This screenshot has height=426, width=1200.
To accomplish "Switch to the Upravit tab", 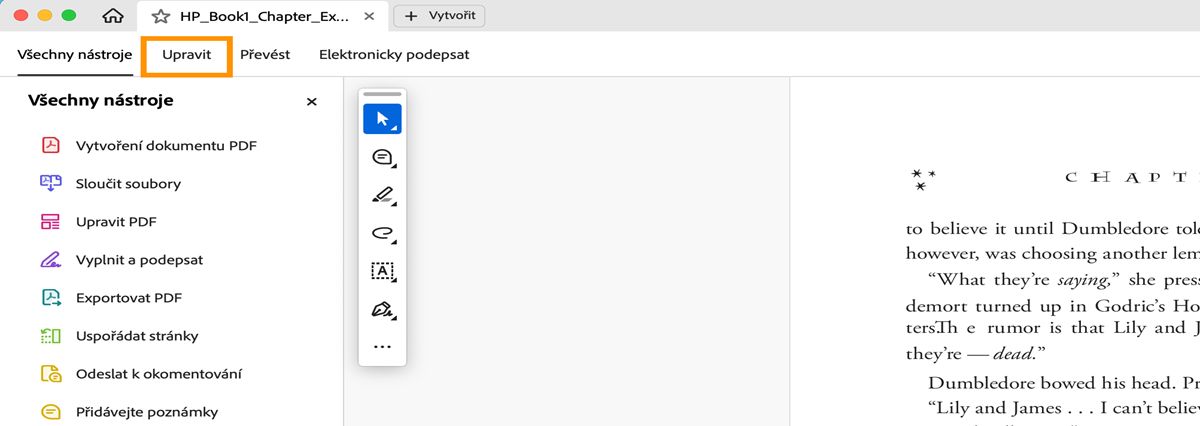I will pyautogui.click(x=186, y=55).
